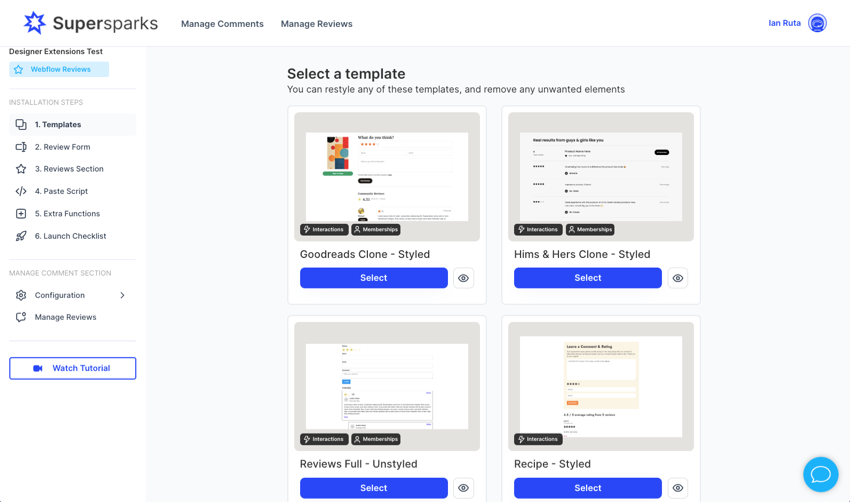Viewport: 850px width, 502px height.
Task: Click 'Goodreads Clone - Styled' title text
Action: (365, 254)
